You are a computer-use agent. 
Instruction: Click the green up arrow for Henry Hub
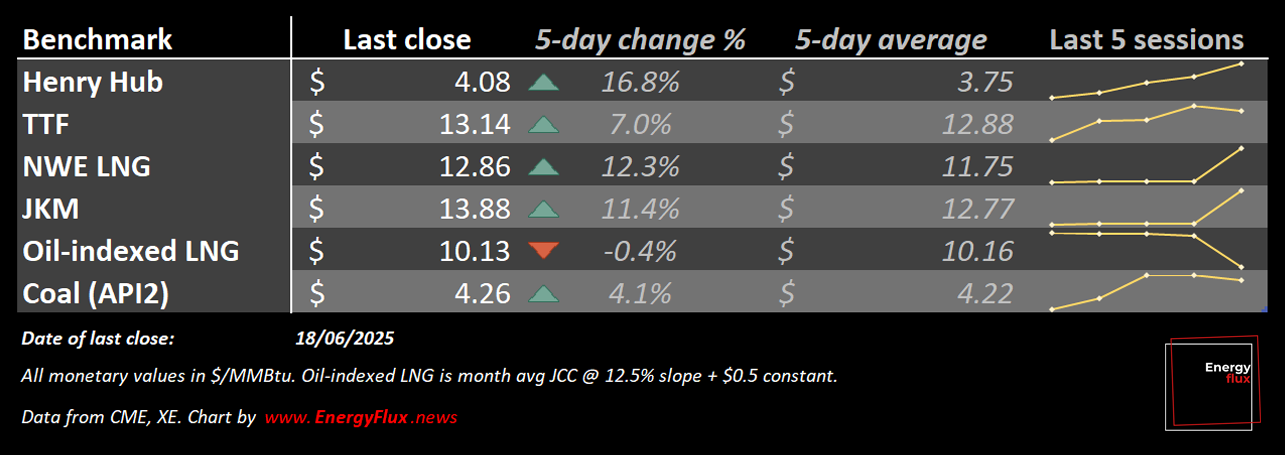tap(542, 82)
